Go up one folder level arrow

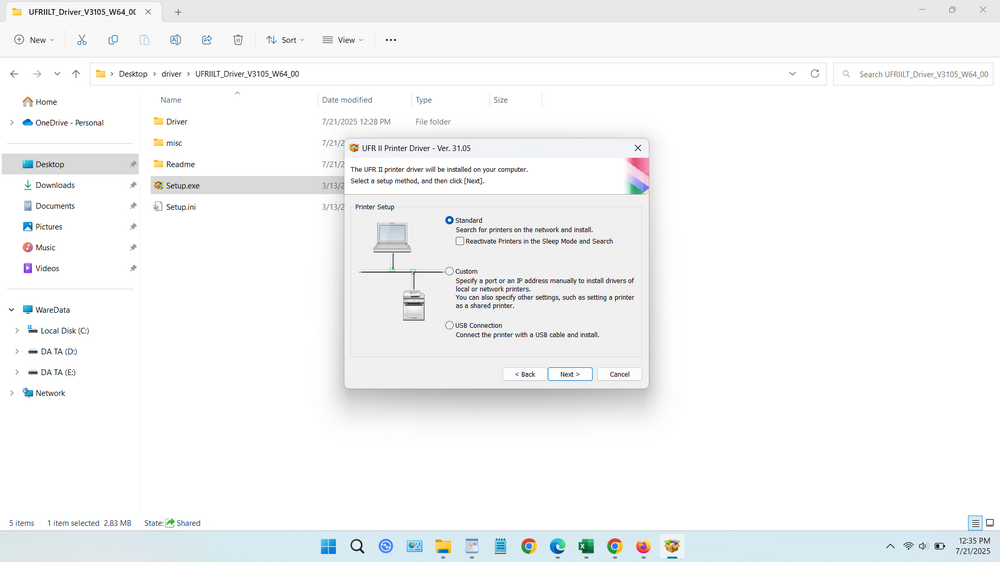pos(76,74)
